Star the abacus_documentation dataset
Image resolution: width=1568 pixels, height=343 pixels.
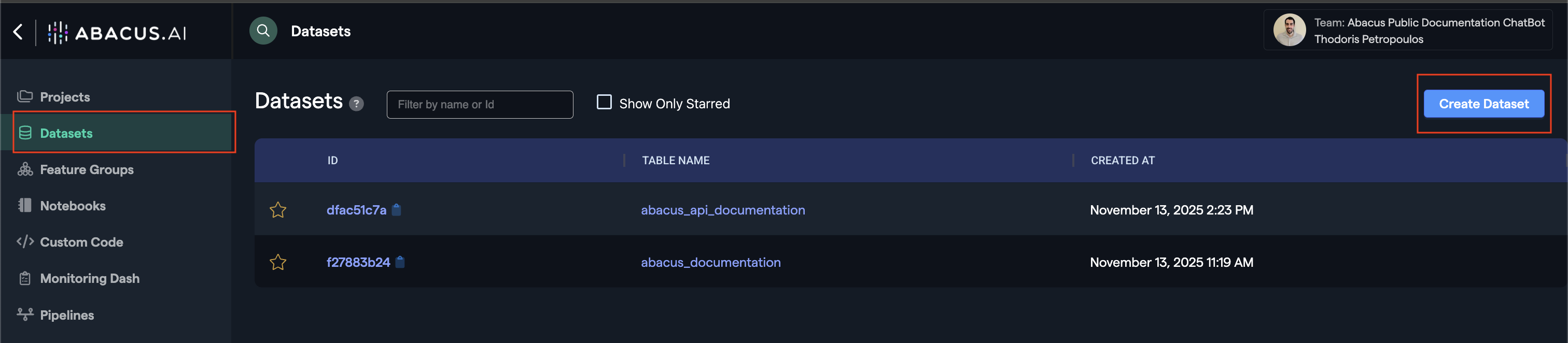(278, 262)
